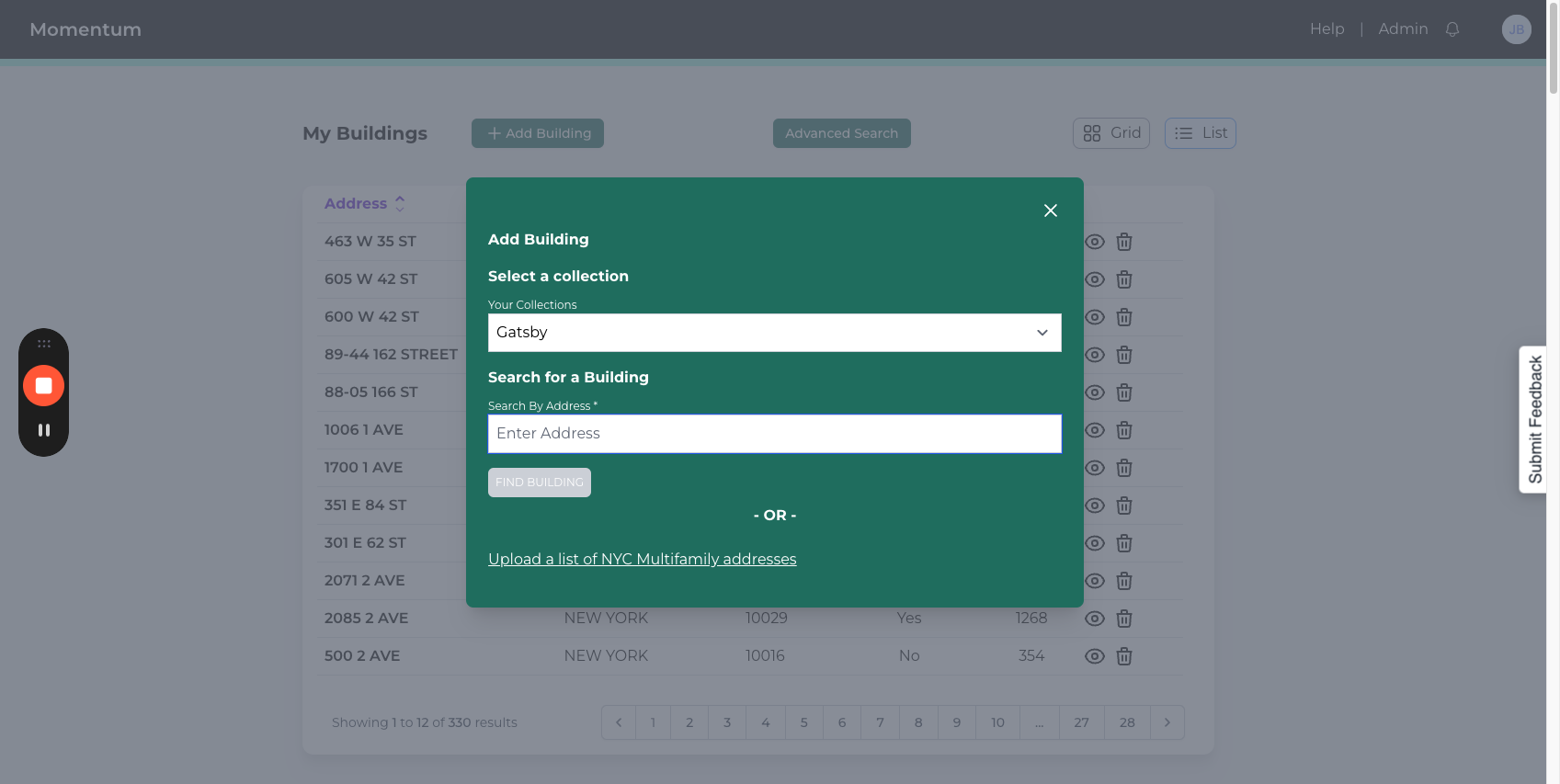Viewport: 1560px width, 784px height.
Task: Open notifications bell icon
Action: 1452,29
